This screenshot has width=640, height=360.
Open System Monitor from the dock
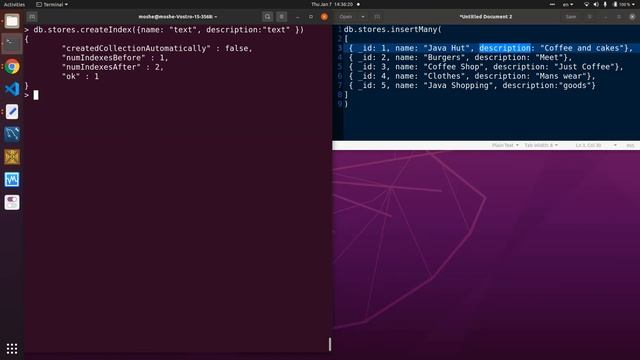12,179
